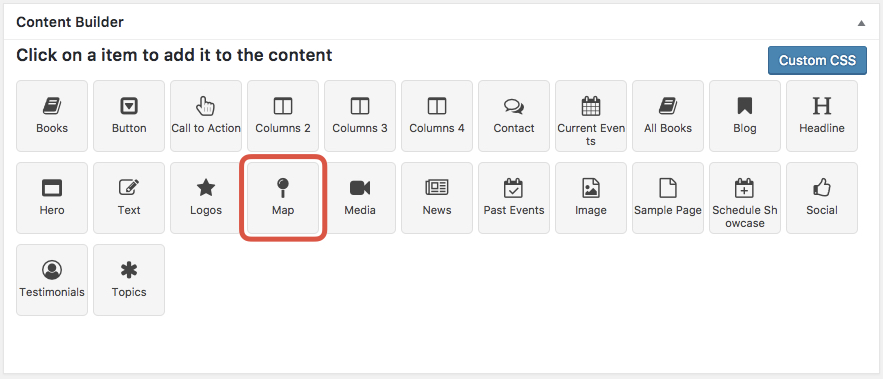883x379 pixels.
Task: Insert a Text block
Action: coord(129,198)
